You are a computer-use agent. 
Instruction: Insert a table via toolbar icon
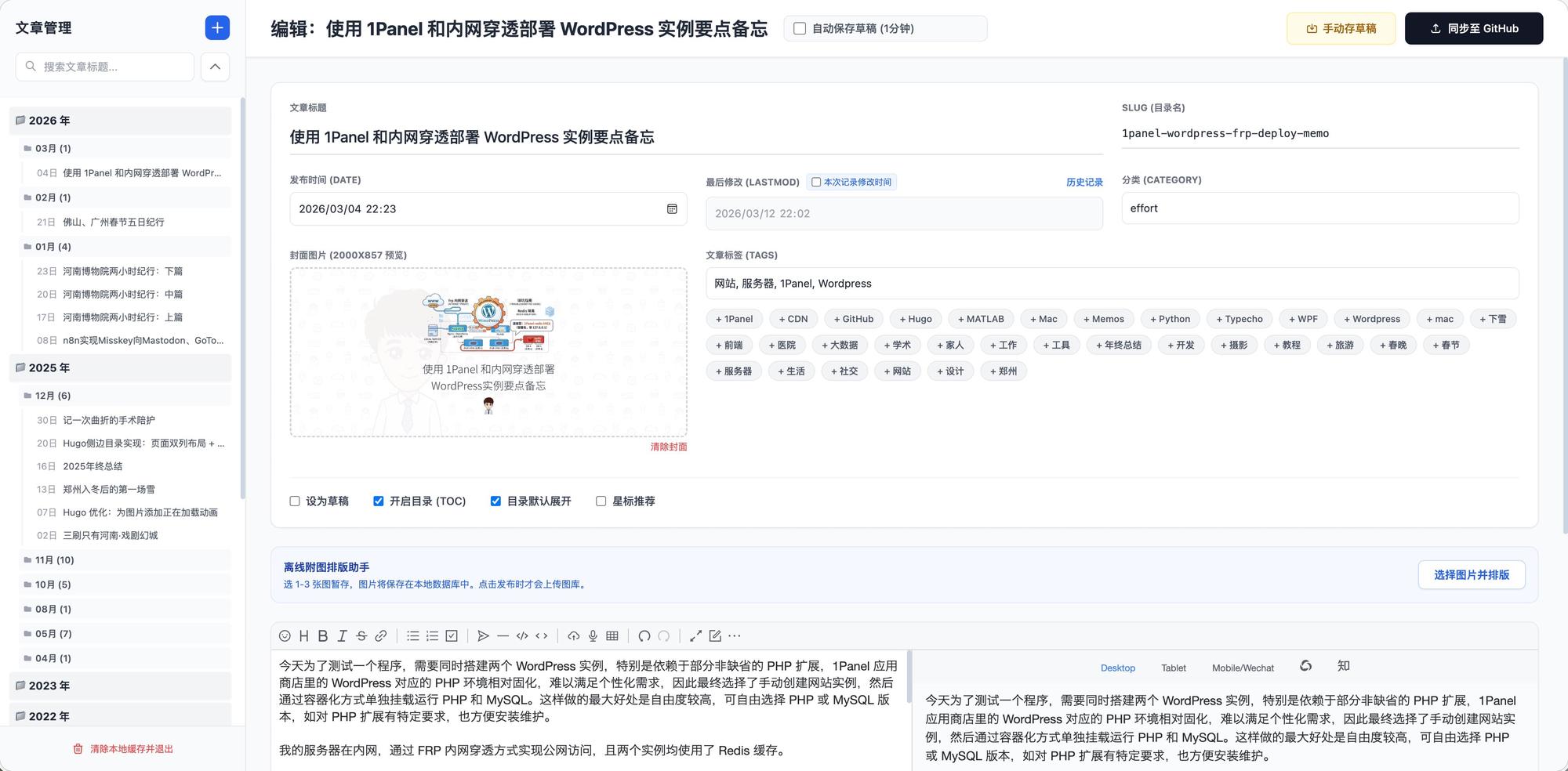point(612,636)
